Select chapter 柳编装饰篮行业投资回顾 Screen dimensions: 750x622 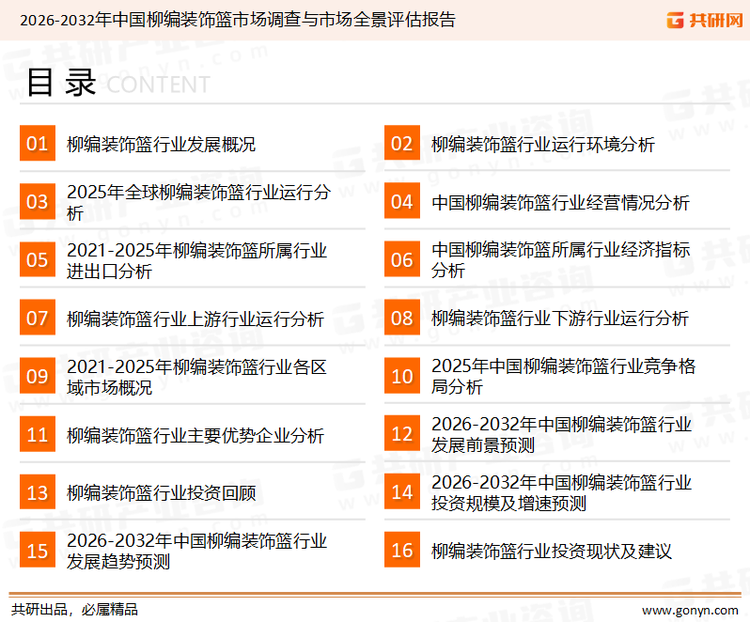[161, 493]
